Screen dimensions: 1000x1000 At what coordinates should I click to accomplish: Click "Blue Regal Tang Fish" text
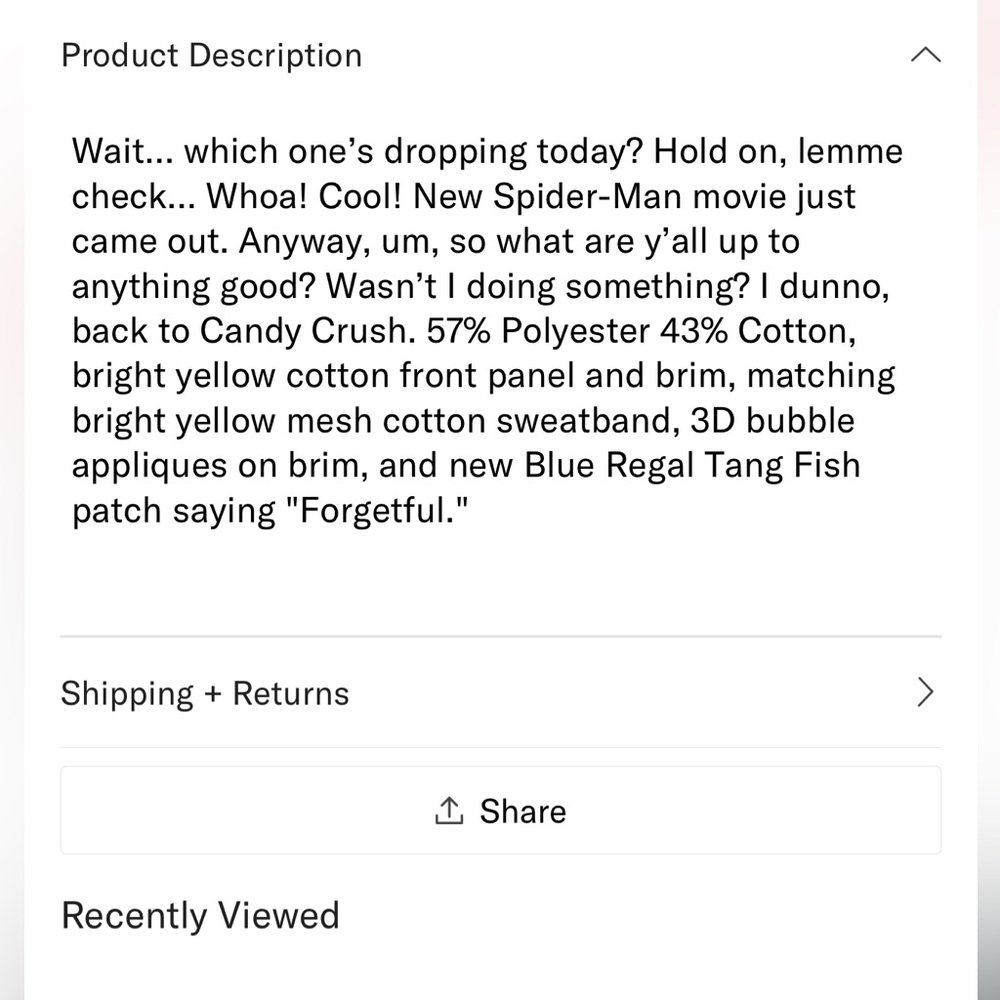(692, 466)
